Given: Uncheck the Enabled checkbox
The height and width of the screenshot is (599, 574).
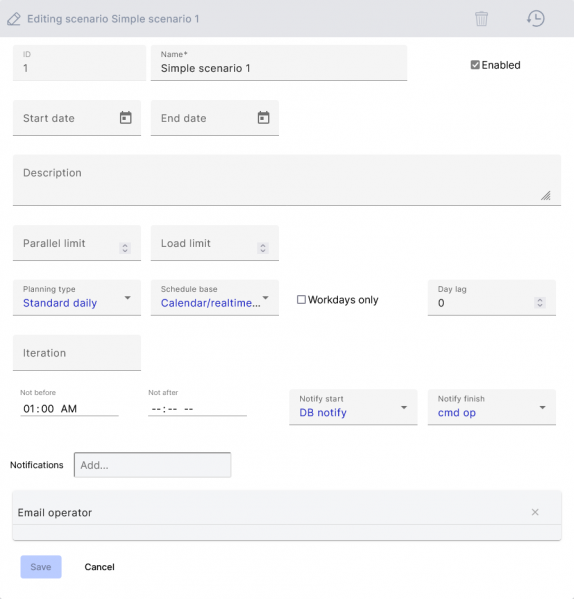Looking at the screenshot, I should coord(475,65).
